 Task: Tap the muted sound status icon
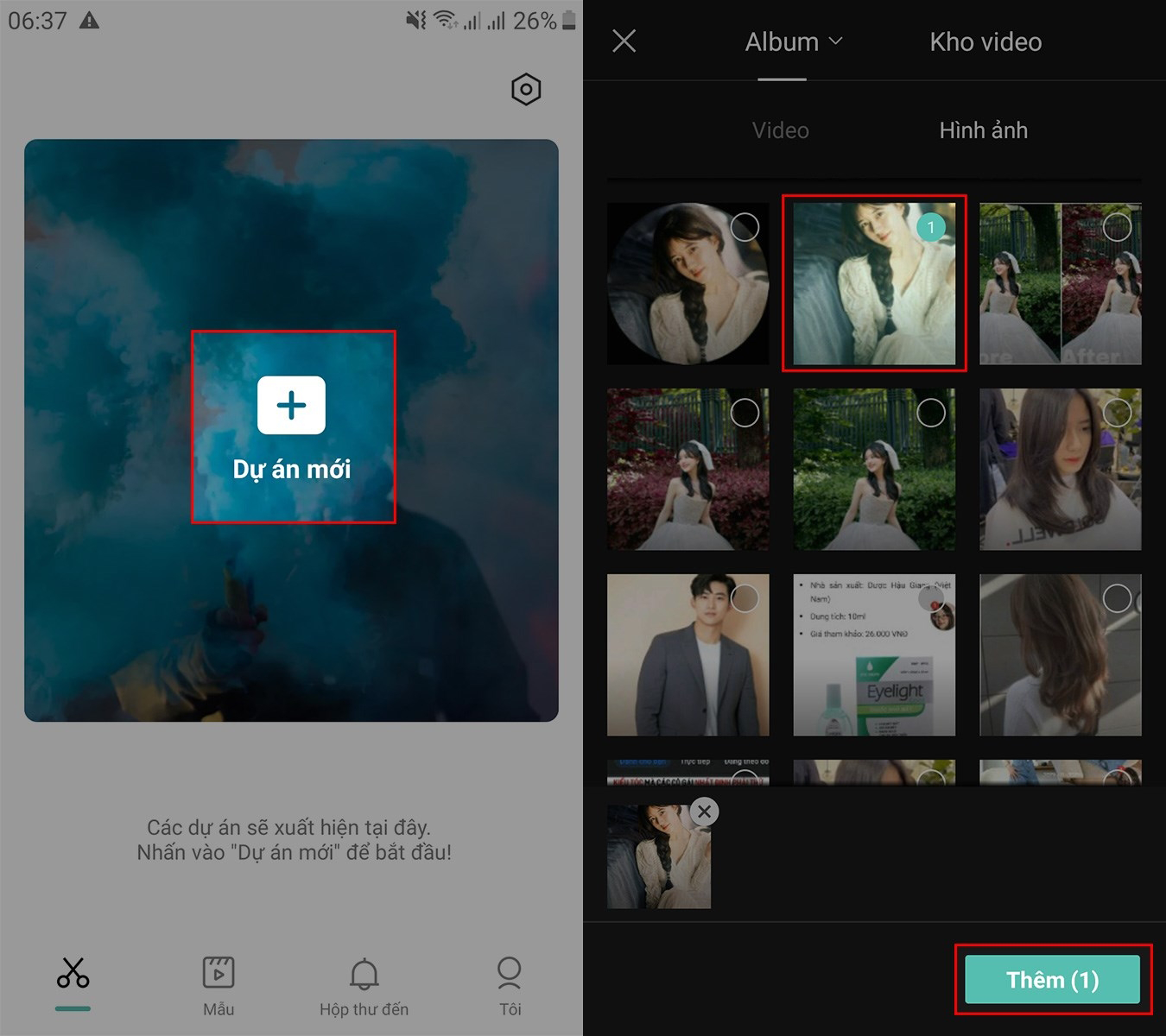click(416, 20)
